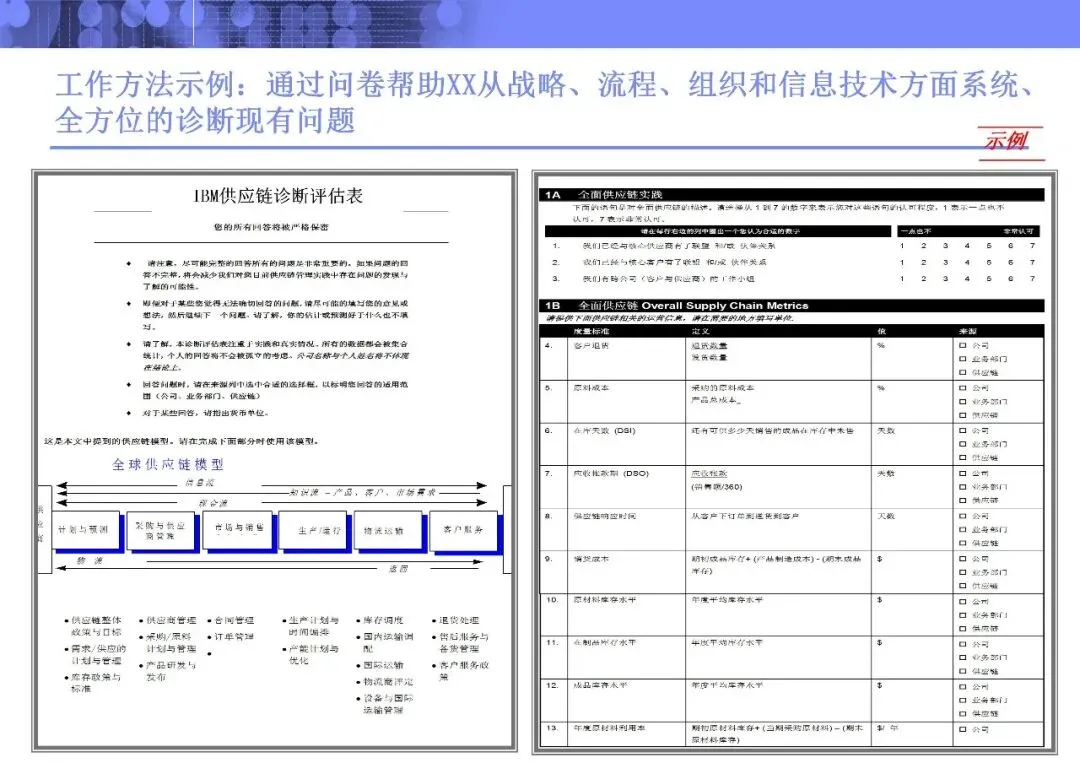Click the 国际运输 bullet item
This screenshot has width=1080, height=763.
[x=384, y=665]
